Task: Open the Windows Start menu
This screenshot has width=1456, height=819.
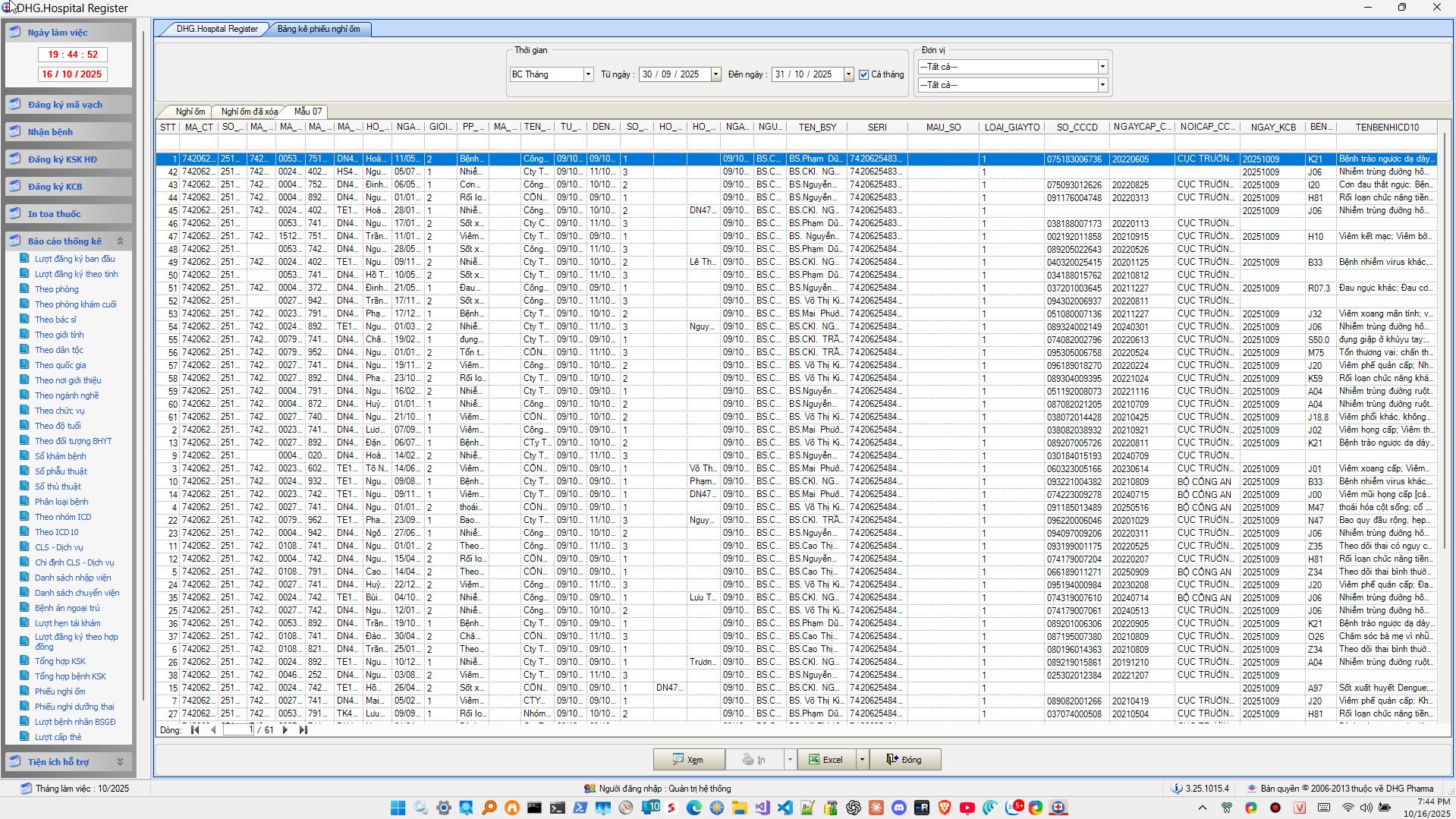Action: point(398,808)
